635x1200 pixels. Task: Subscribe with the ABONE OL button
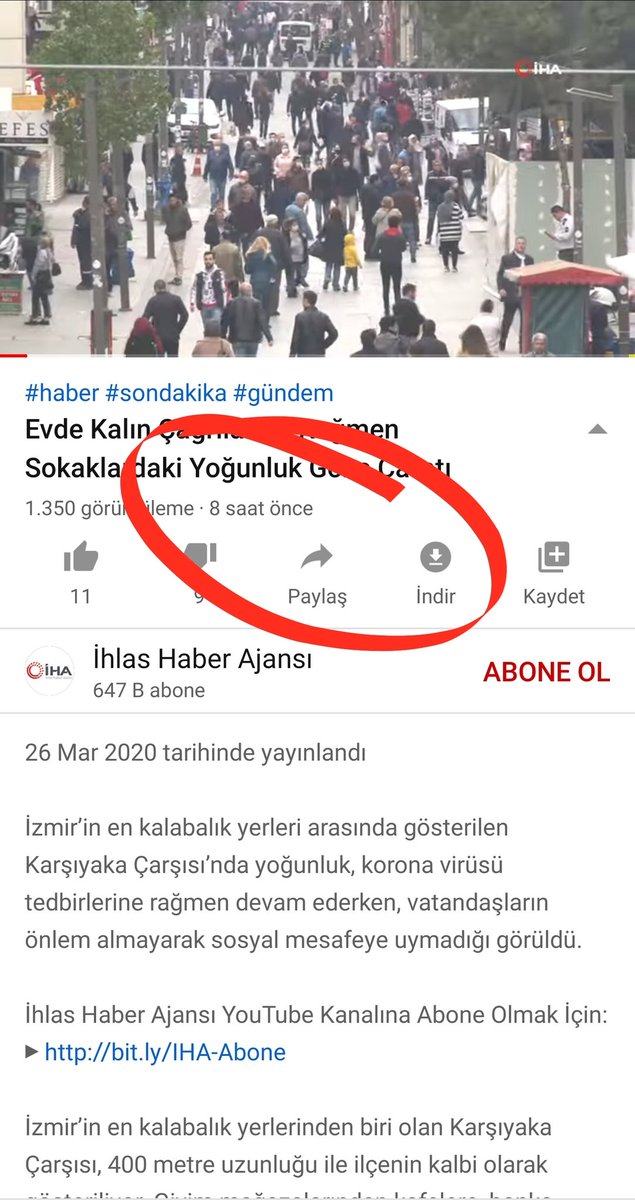pyautogui.click(x=546, y=672)
